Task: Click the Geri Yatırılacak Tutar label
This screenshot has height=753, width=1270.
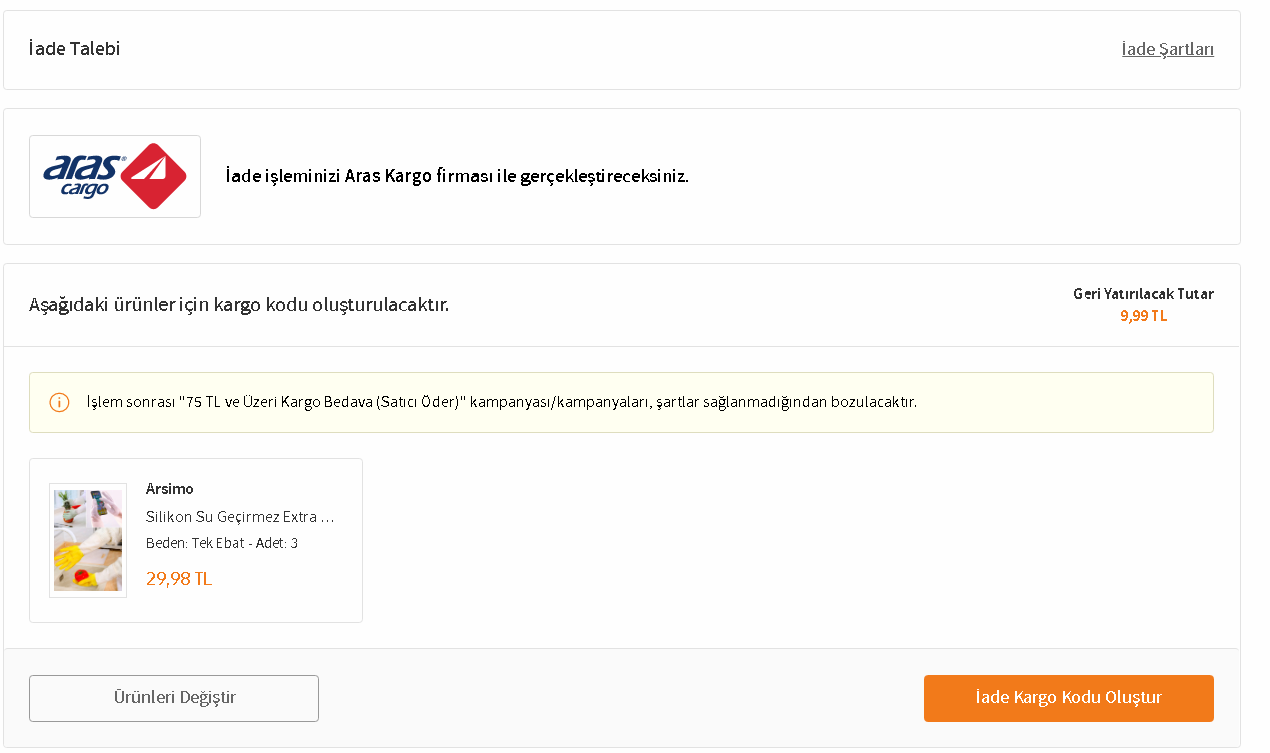Action: (x=1143, y=294)
